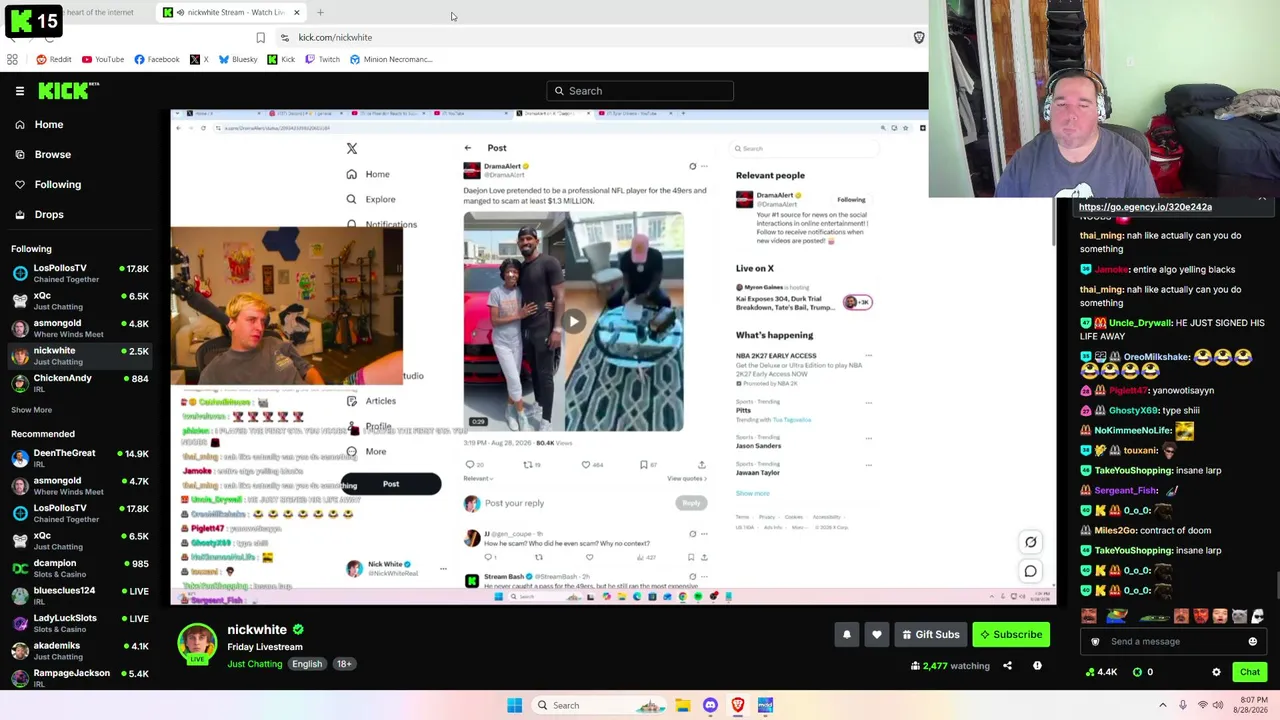Show hidden system tray icons
Viewport: 1280px width, 720px height.
(1162, 705)
